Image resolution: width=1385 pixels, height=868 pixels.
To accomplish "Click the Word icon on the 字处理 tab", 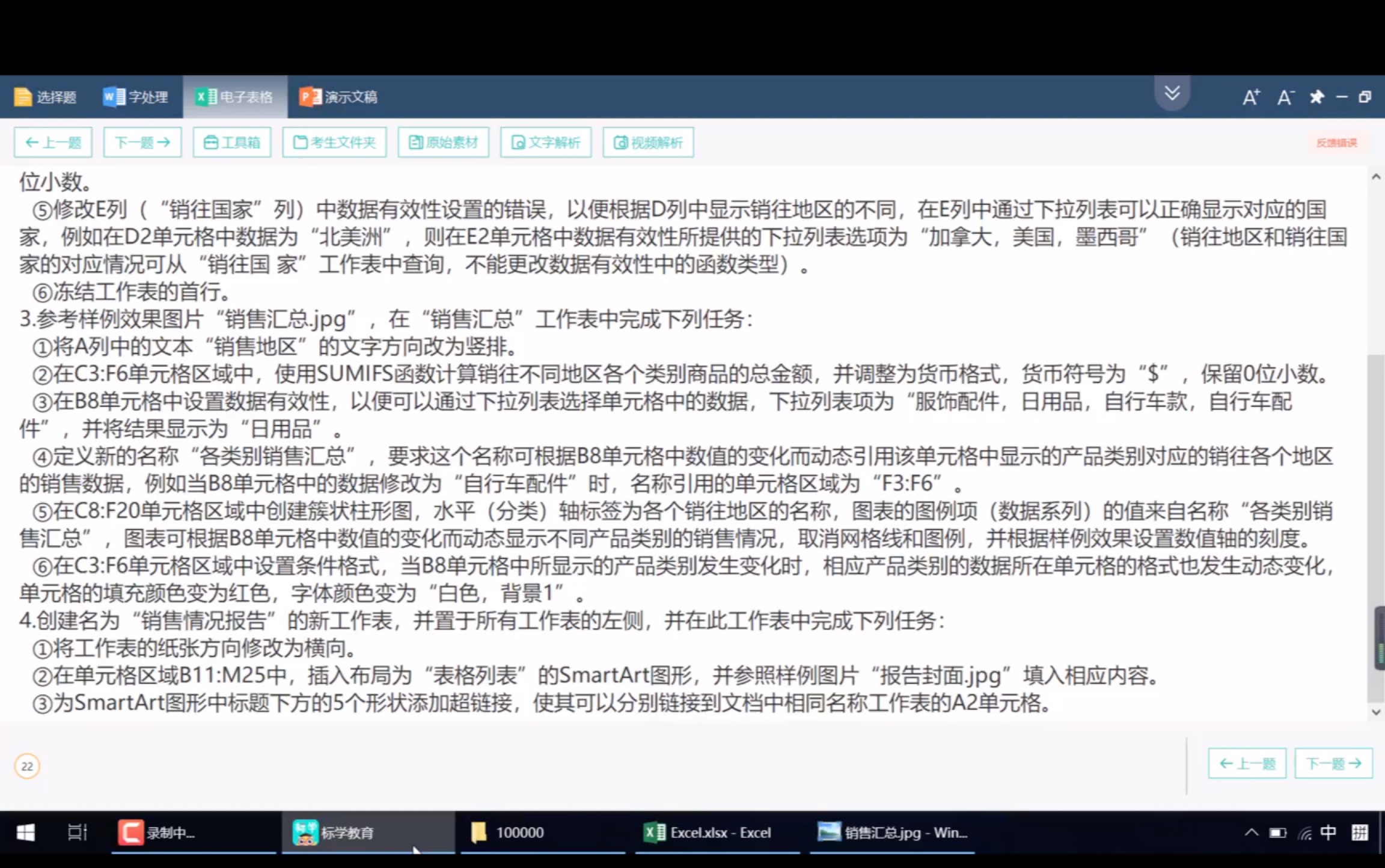I will pyautogui.click(x=114, y=97).
